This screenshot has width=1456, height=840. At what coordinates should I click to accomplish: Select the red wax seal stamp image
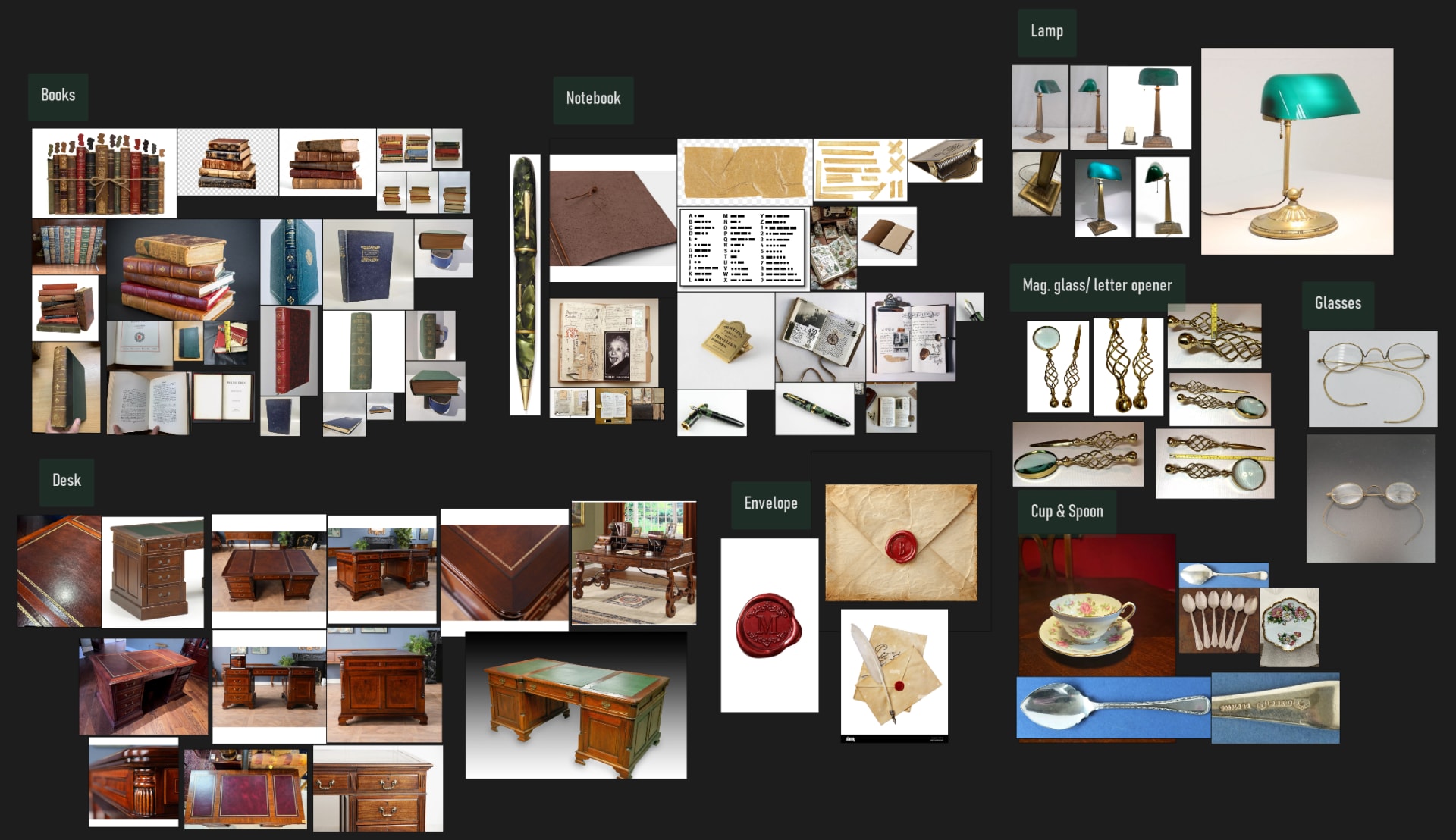click(x=769, y=625)
